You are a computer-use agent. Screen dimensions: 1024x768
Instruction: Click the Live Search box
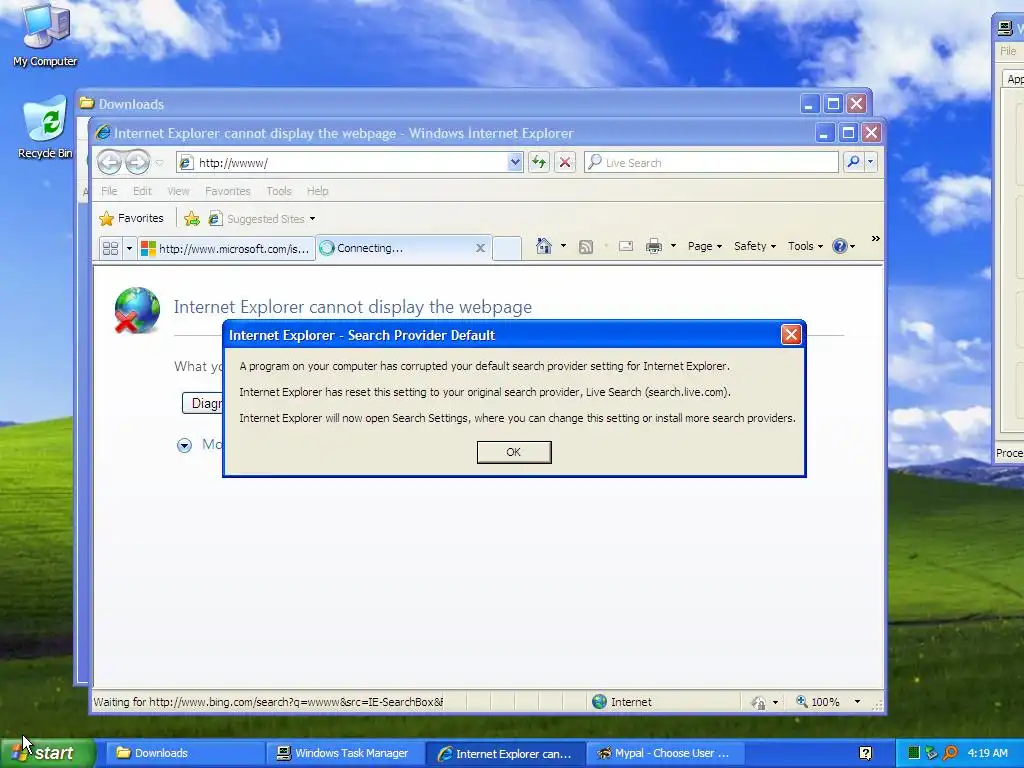click(x=711, y=163)
